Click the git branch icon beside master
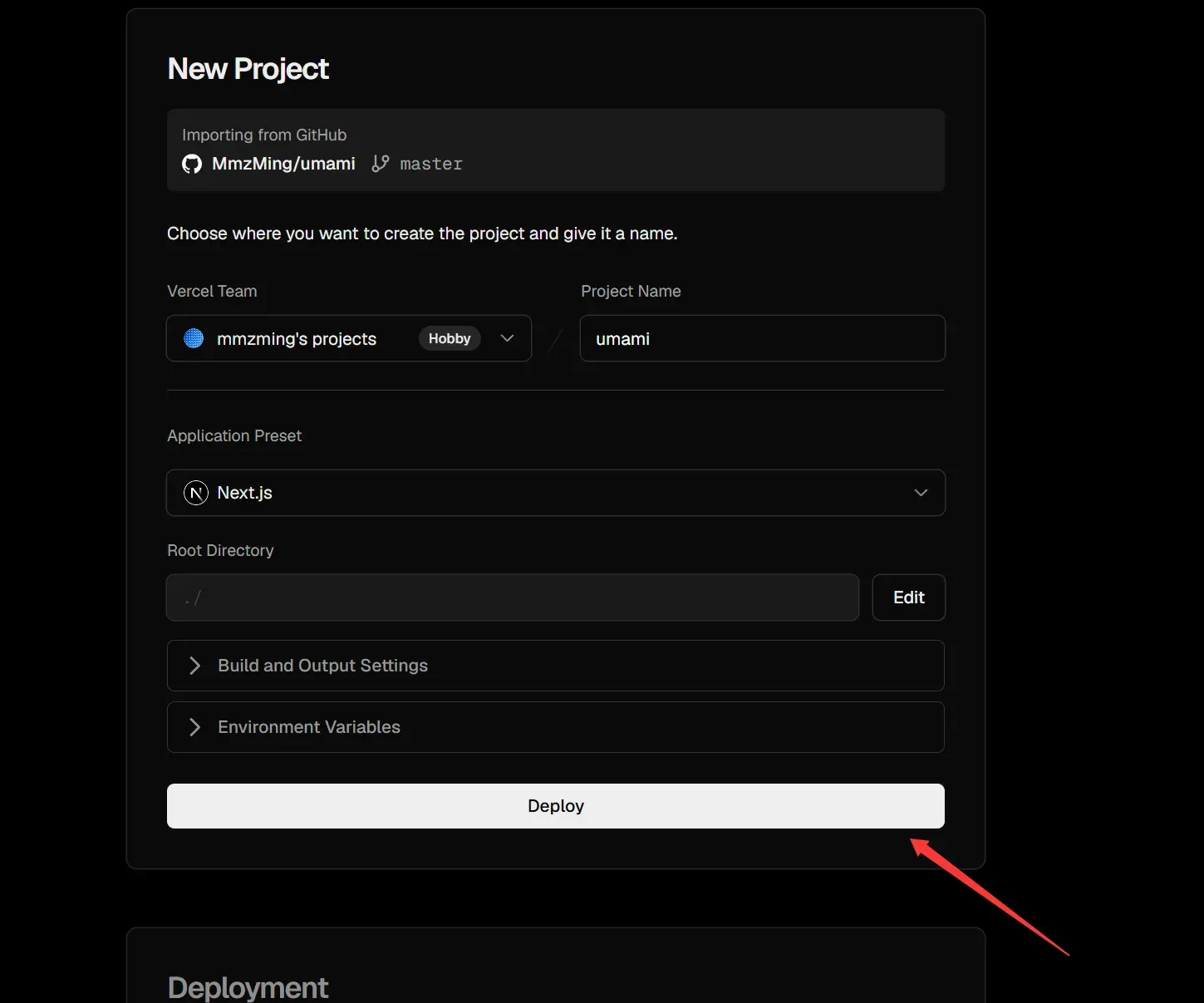 click(380, 164)
